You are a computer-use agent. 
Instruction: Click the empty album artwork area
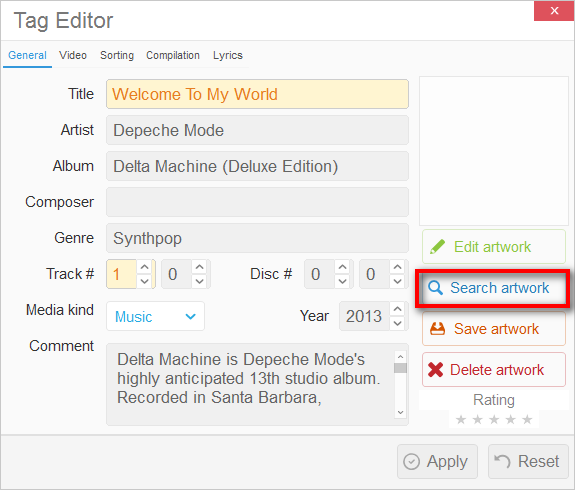[x=494, y=151]
